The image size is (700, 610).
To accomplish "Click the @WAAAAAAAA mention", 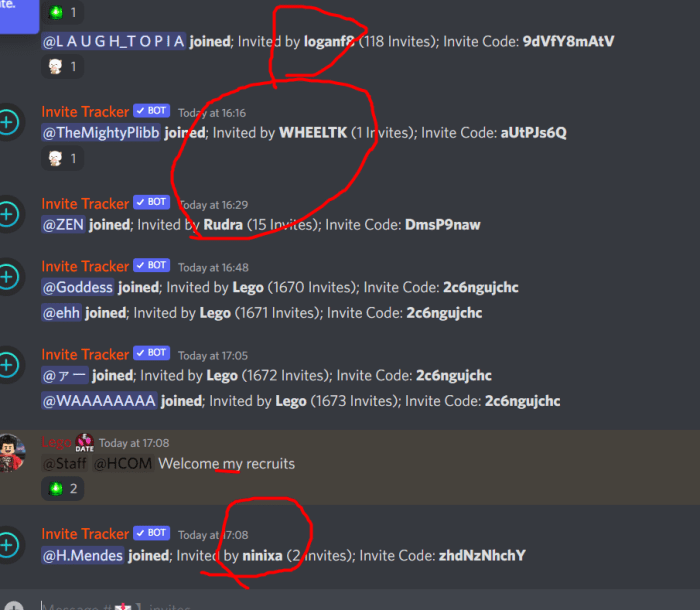I will coord(99,401).
